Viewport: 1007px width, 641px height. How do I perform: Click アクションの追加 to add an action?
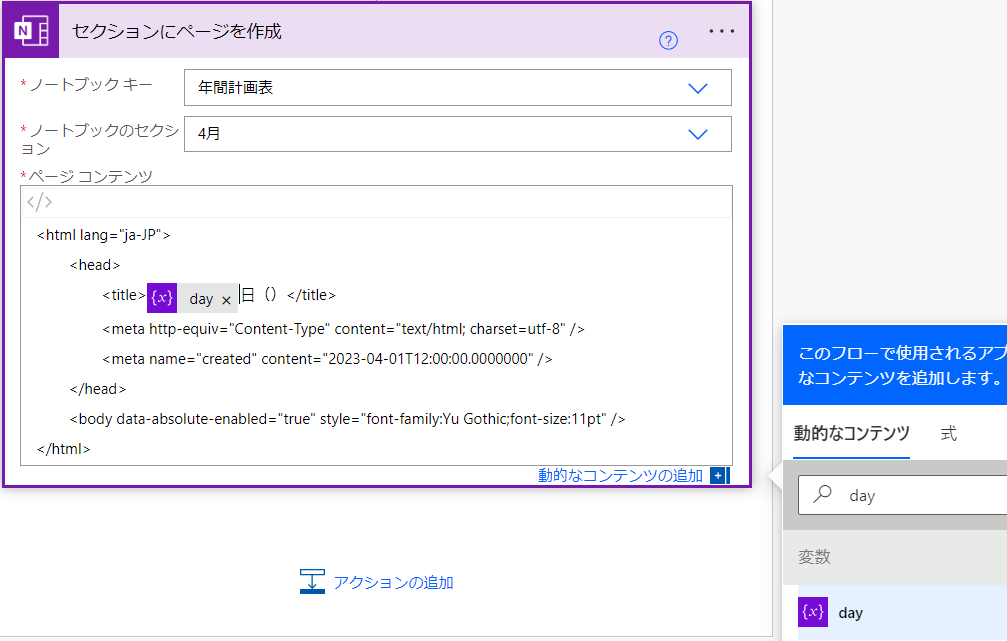point(393,583)
